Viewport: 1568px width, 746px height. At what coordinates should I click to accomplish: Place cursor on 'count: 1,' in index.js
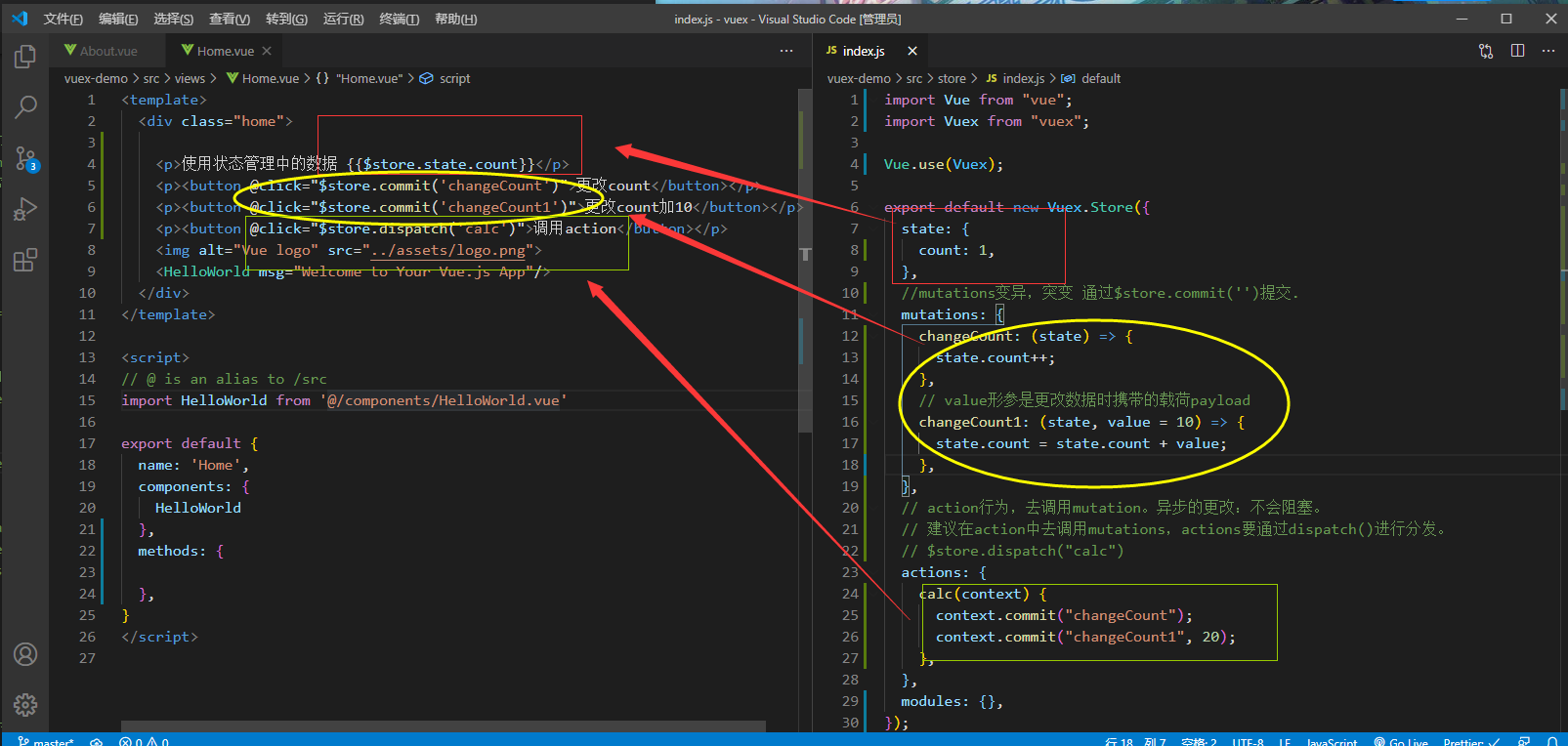(956, 250)
